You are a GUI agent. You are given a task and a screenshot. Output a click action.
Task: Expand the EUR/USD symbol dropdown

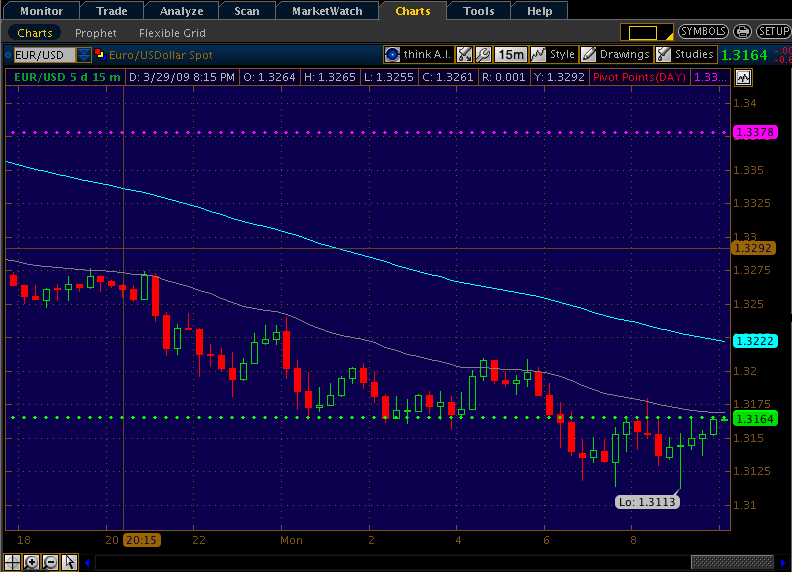coord(84,54)
